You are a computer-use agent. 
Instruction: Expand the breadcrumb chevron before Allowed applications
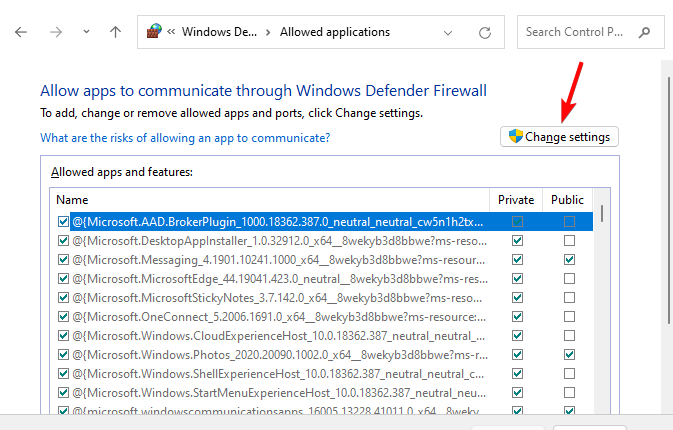(267, 32)
